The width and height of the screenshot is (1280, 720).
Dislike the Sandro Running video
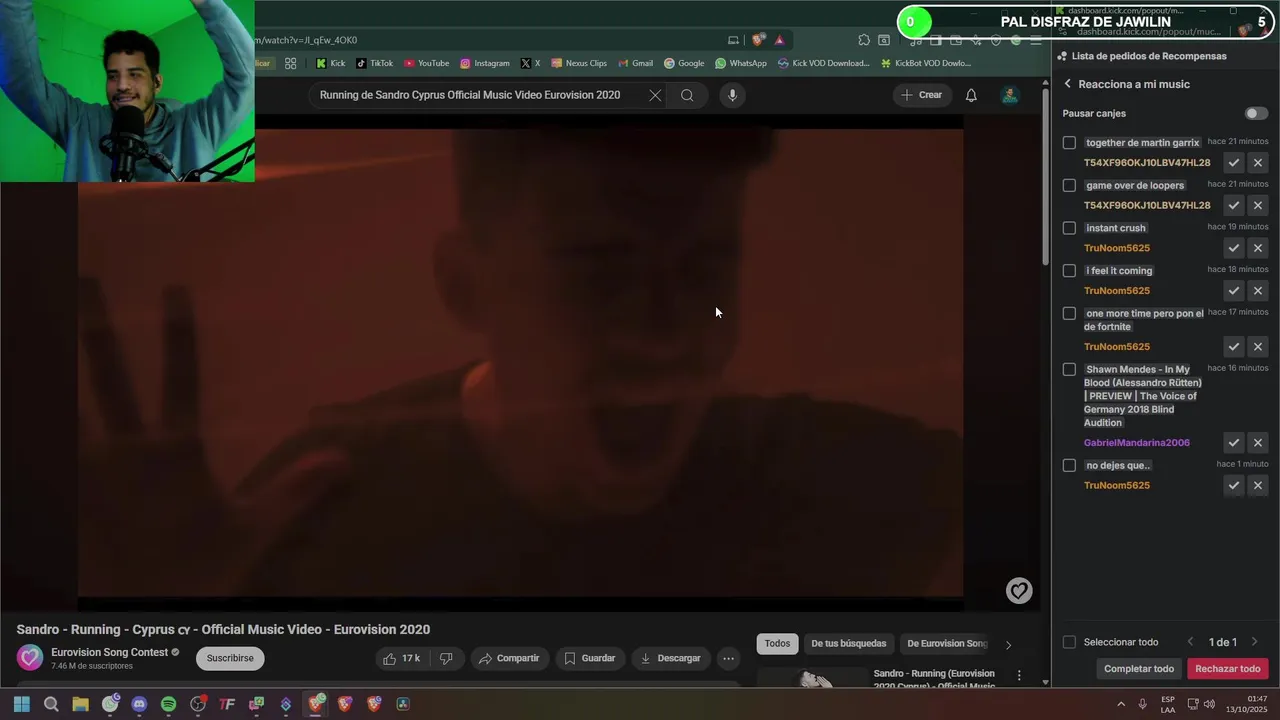coord(446,658)
